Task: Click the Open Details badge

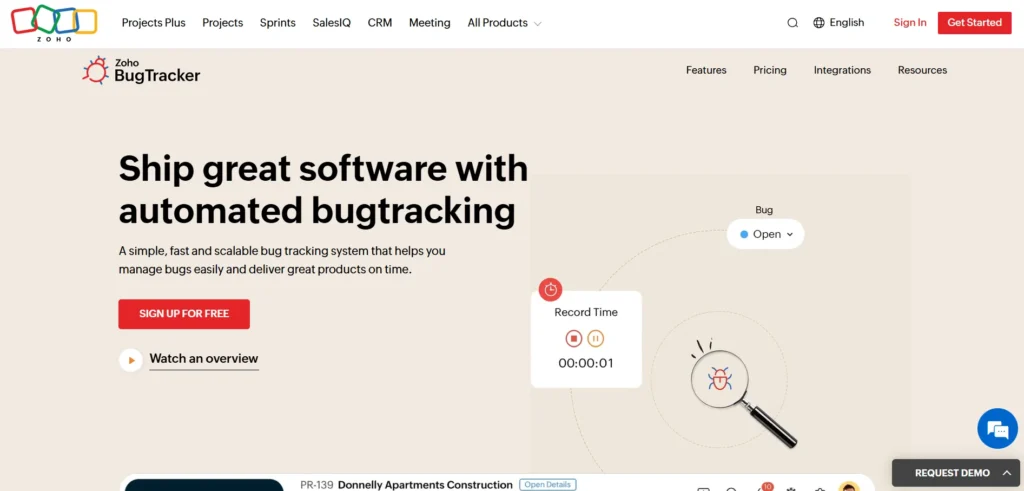Action: point(548,484)
